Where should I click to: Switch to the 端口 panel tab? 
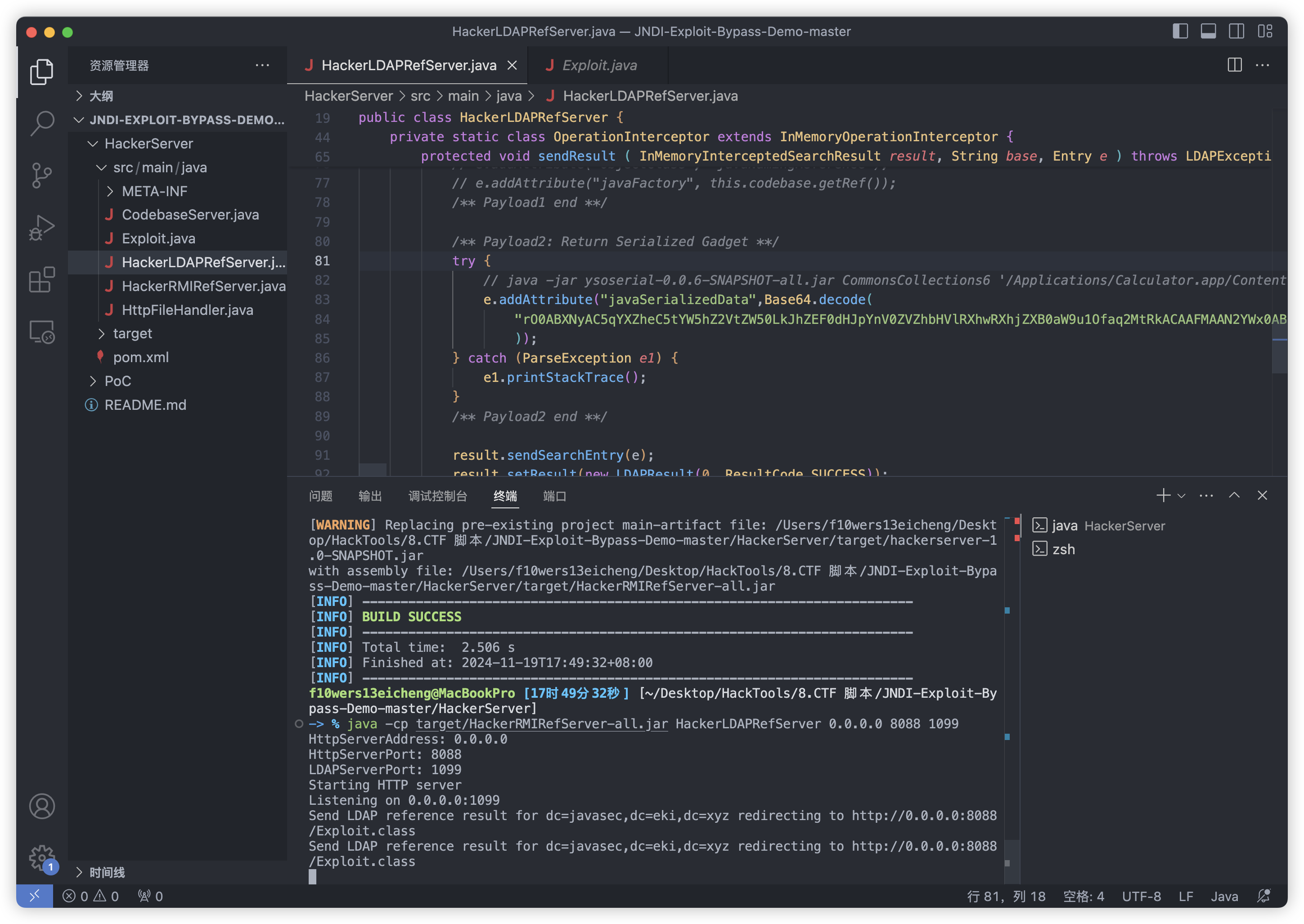[x=554, y=496]
